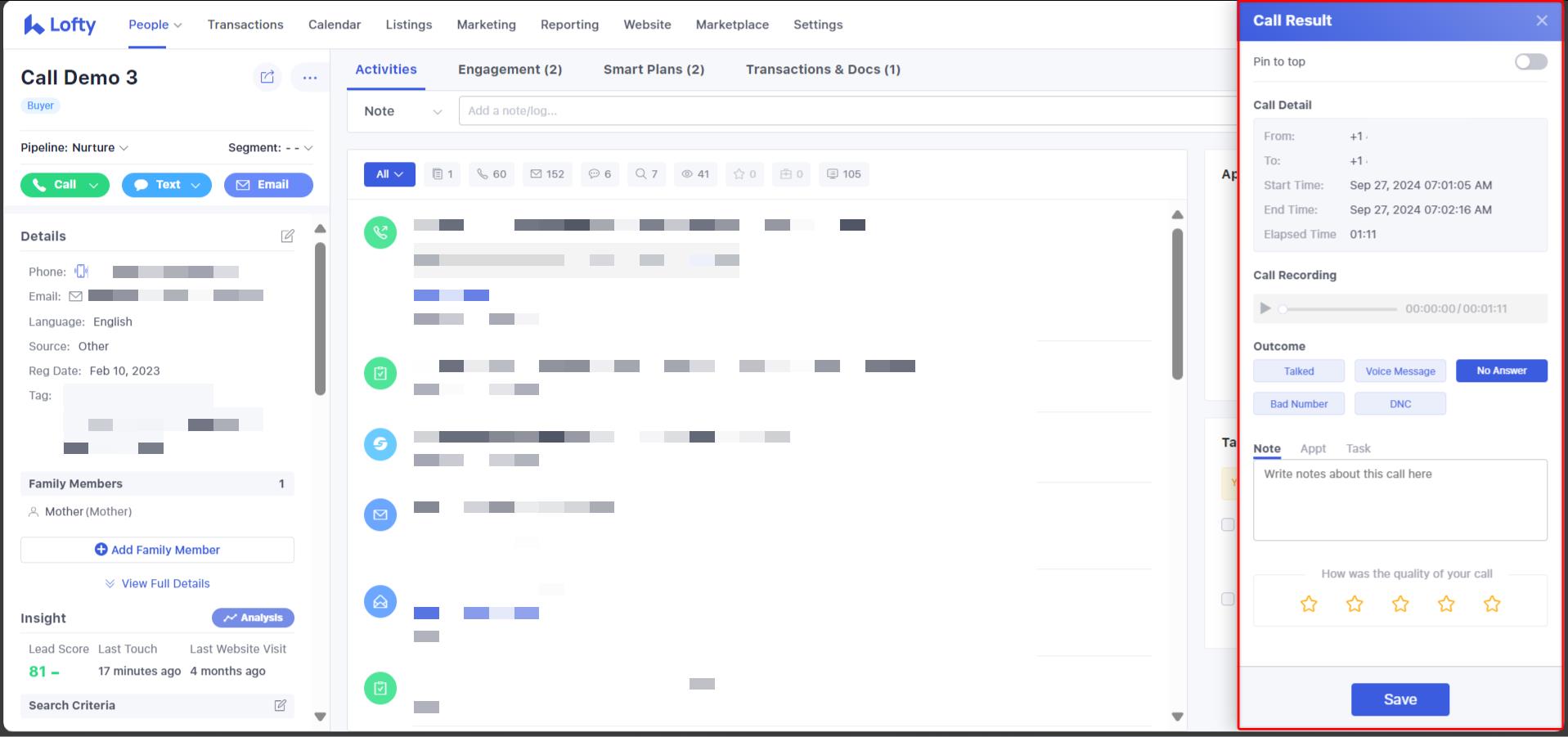Expand the All activities filter dropdown
This screenshot has width=1568, height=737.
click(x=389, y=174)
